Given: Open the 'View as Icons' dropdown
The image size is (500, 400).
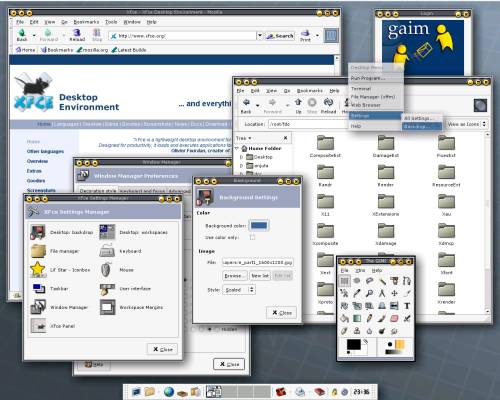Looking at the screenshot, I should click(467, 124).
